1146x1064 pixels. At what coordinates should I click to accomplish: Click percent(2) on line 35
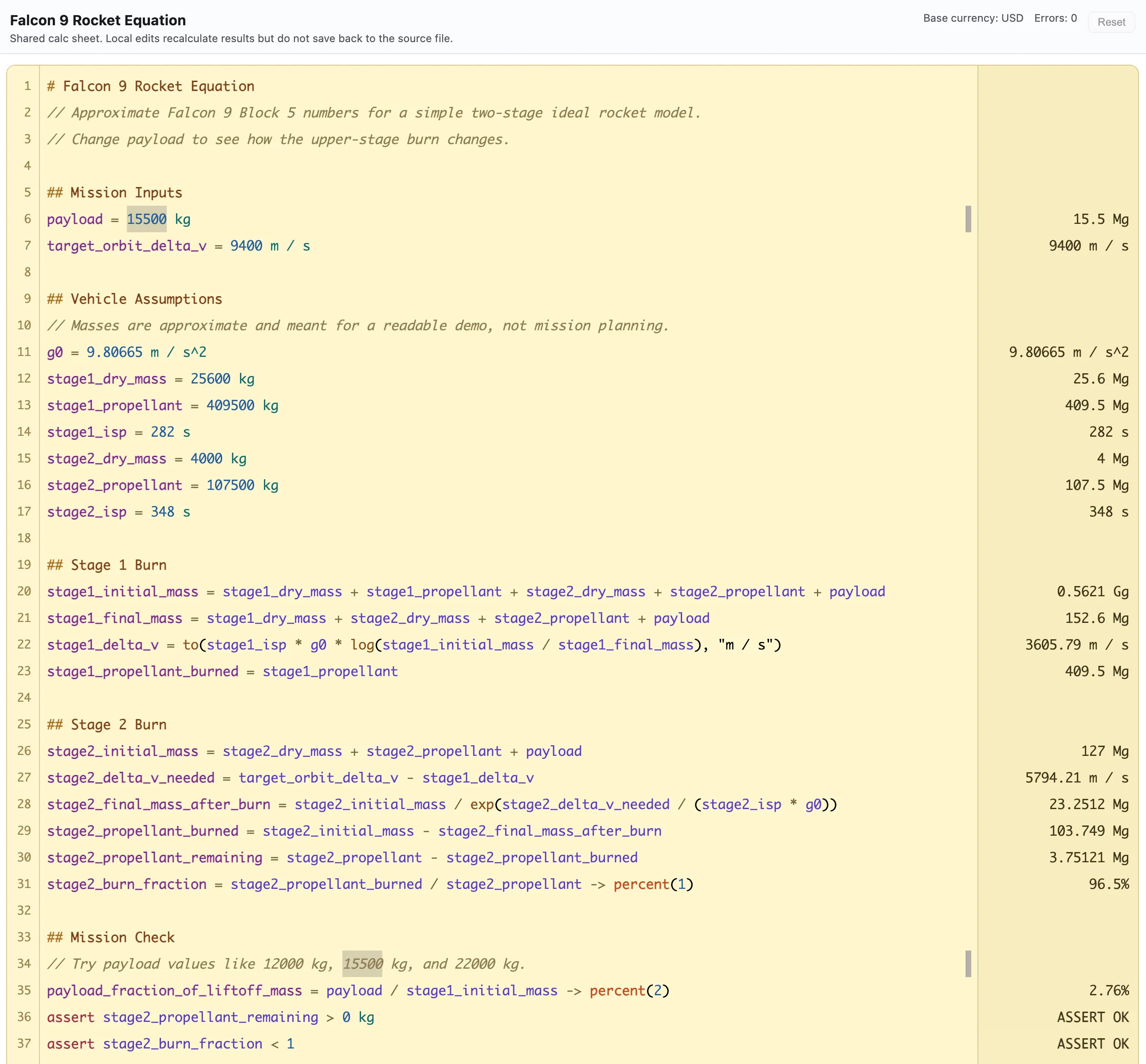(x=629, y=991)
